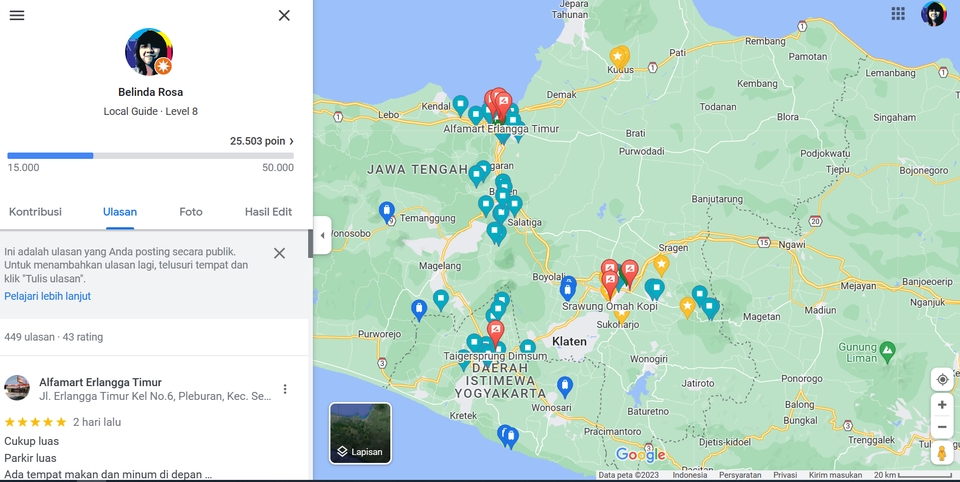
Task: Select the teal pin near Kendal
Action: [x=460, y=105]
